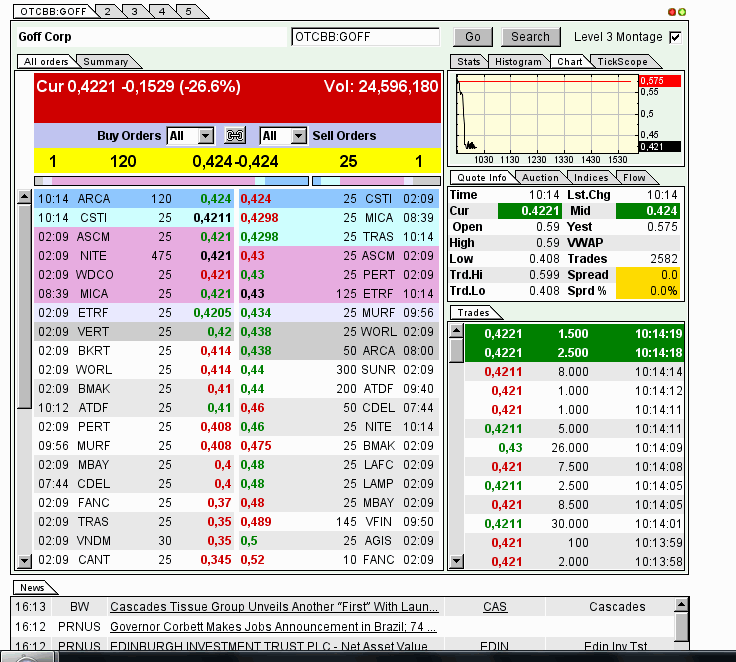The height and width of the screenshot is (662, 736).
Task: Click the Spread 0.0 yellow cell
Action: pyautogui.click(x=648, y=275)
